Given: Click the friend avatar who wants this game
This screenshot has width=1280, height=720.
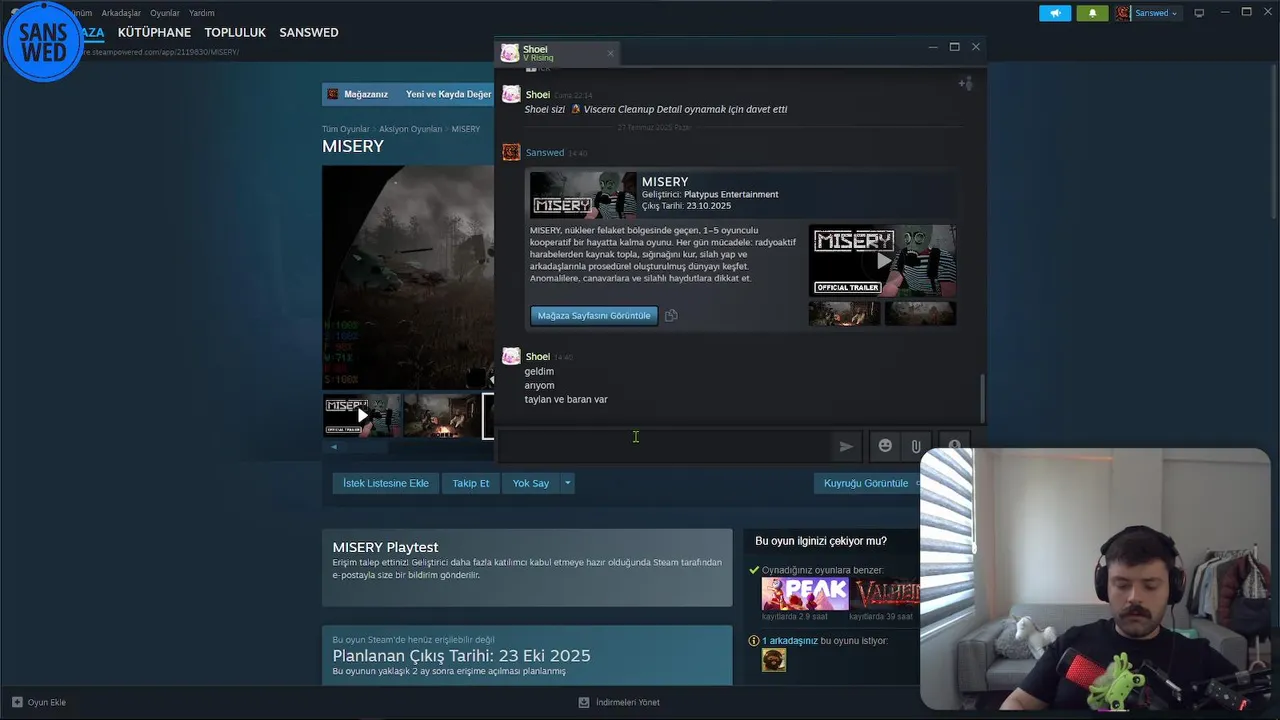Looking at the screenshot, I should pyautogui.click(x=774, y=660).
